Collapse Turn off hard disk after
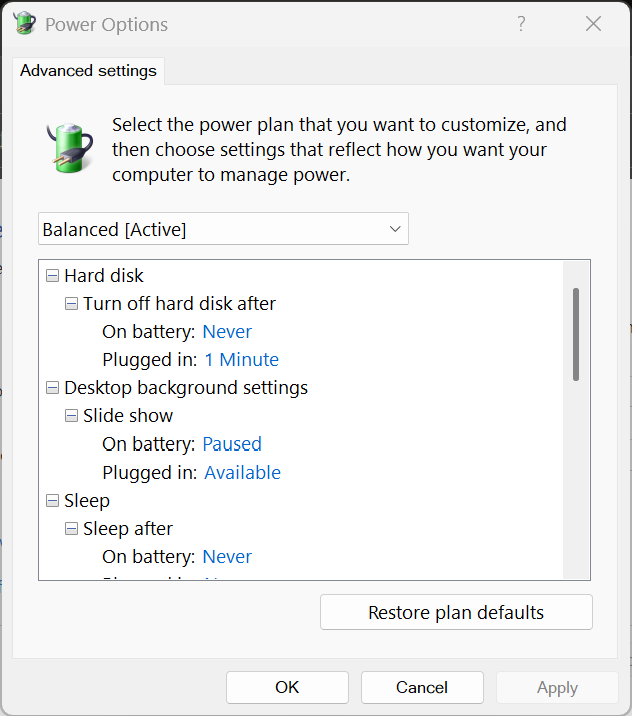The width and height of the screenshot is (632, 716). point(71,303)
